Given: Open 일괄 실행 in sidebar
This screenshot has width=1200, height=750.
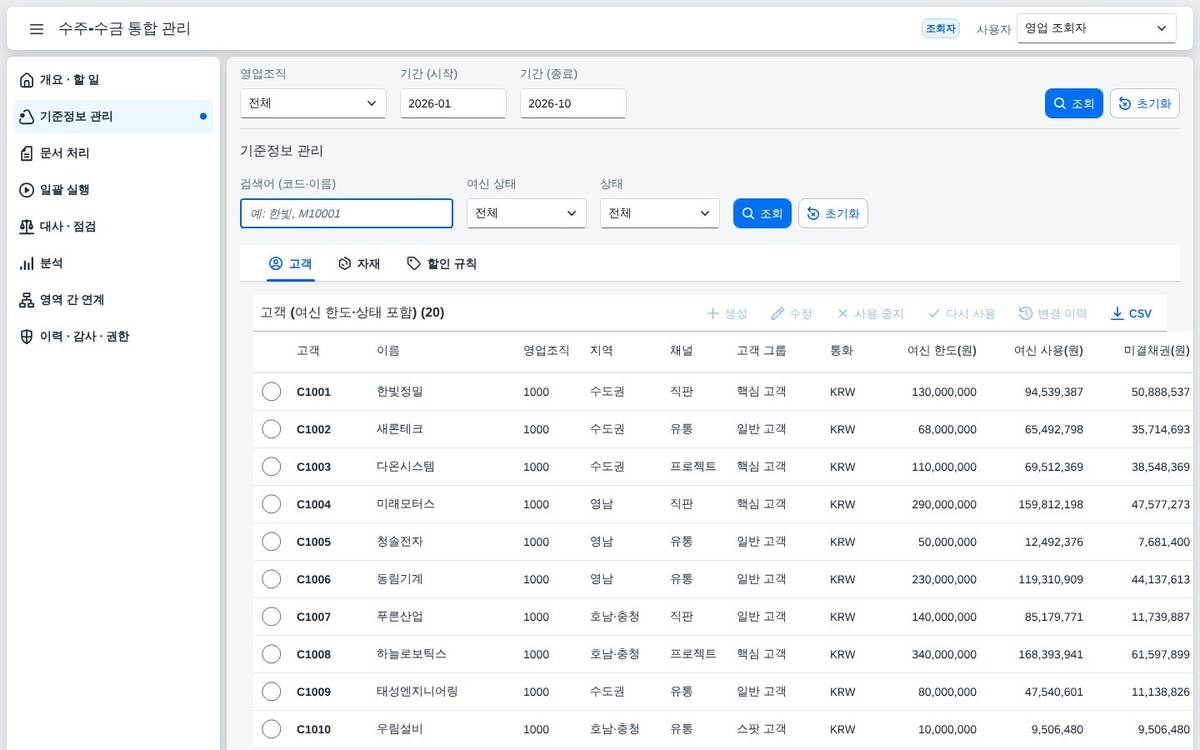Looking at the screenshot, I should click(x=113, y=190).
